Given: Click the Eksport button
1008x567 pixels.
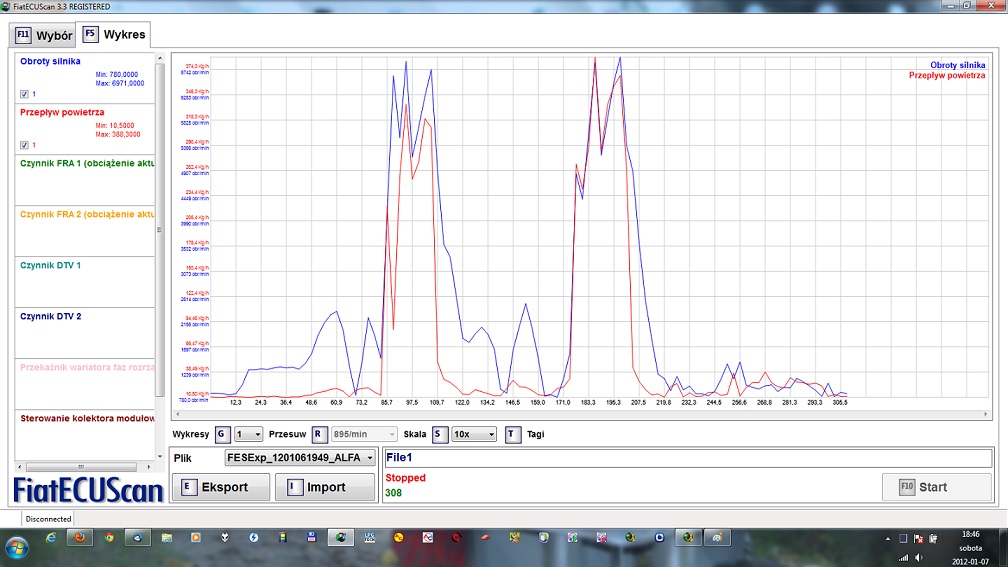Looking at the screenshot, I should [x=221, y=487].
